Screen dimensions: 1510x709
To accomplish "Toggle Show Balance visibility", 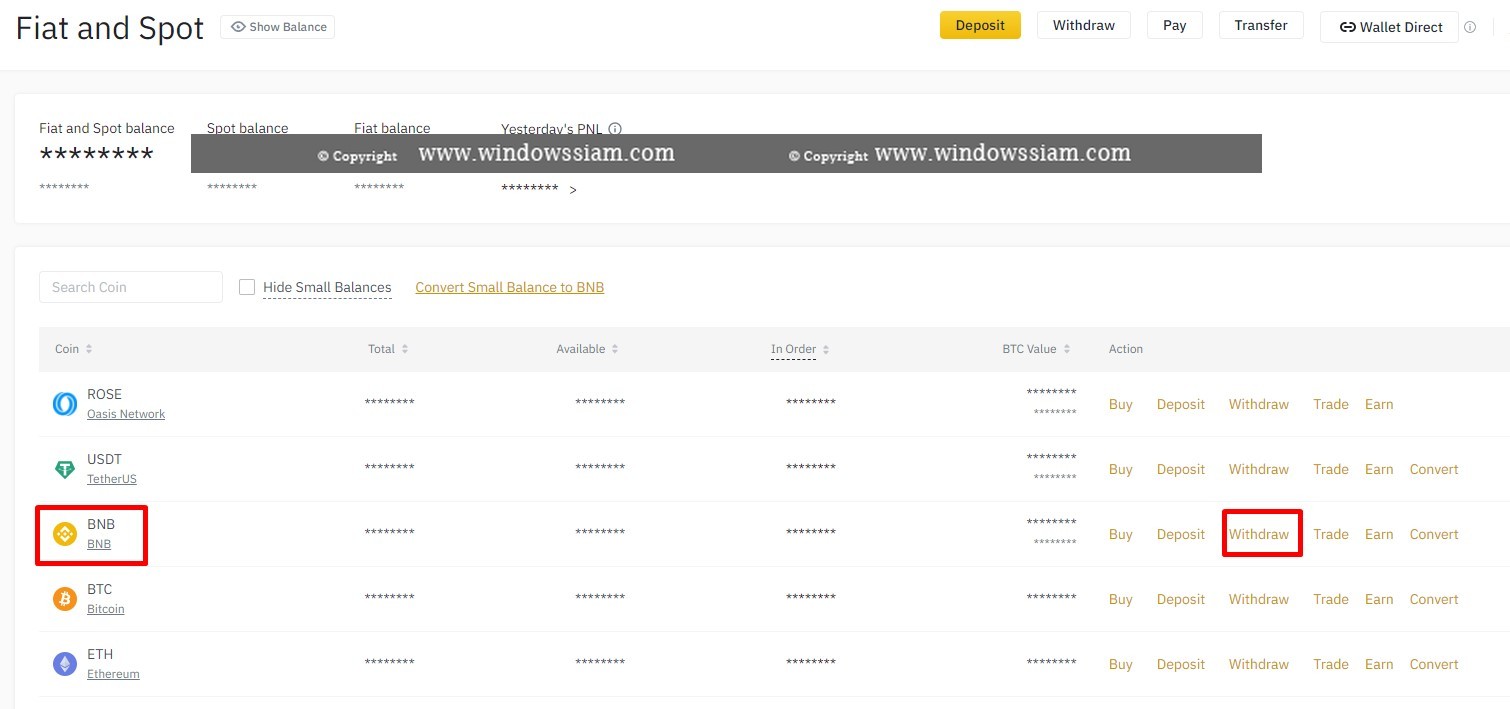I will tap(278, 27).
